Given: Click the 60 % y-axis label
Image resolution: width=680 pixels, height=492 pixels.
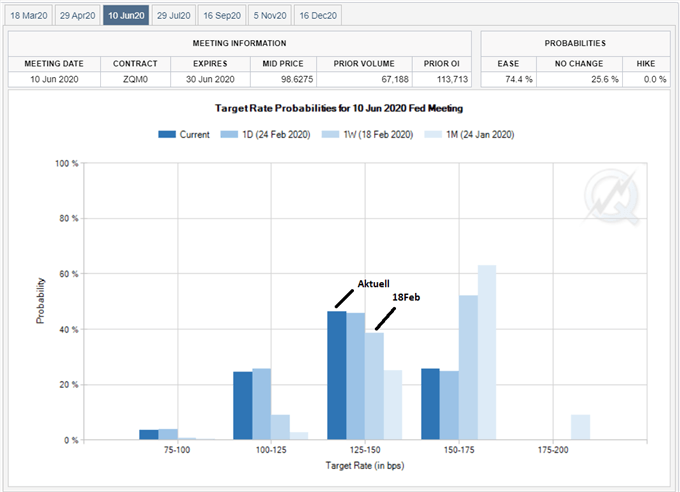Looking at the screenshot, I should click(x=69, y=274).
